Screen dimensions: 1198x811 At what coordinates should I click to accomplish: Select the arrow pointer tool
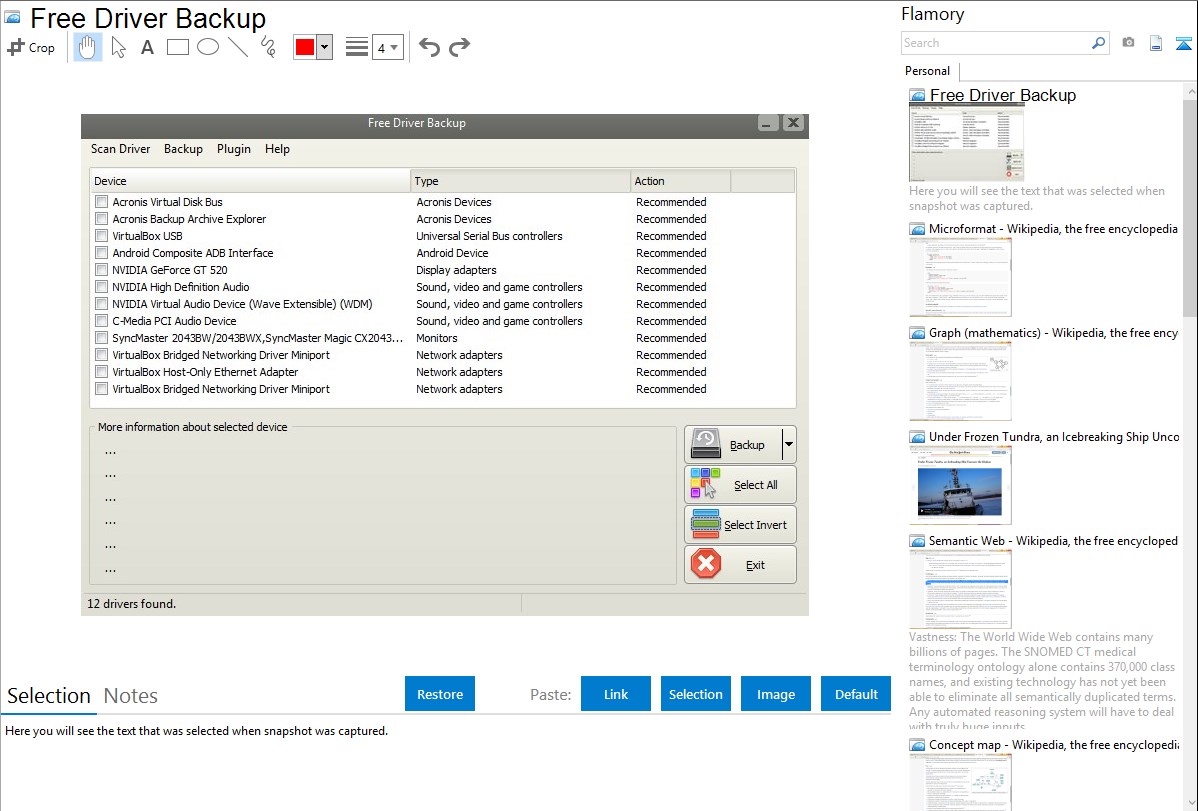pos(118,47)
